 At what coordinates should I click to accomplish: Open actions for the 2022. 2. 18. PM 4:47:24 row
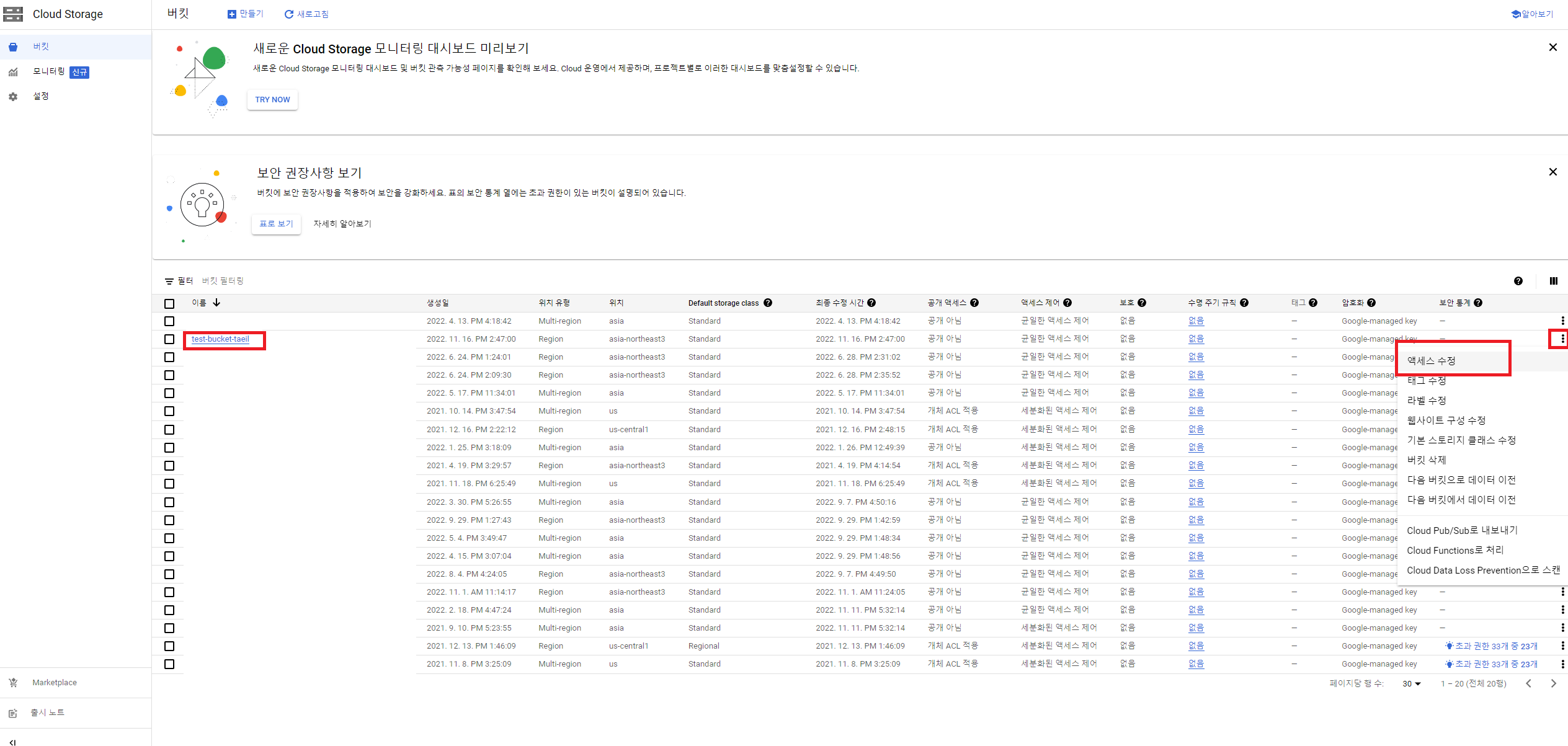pos(1562,610)
